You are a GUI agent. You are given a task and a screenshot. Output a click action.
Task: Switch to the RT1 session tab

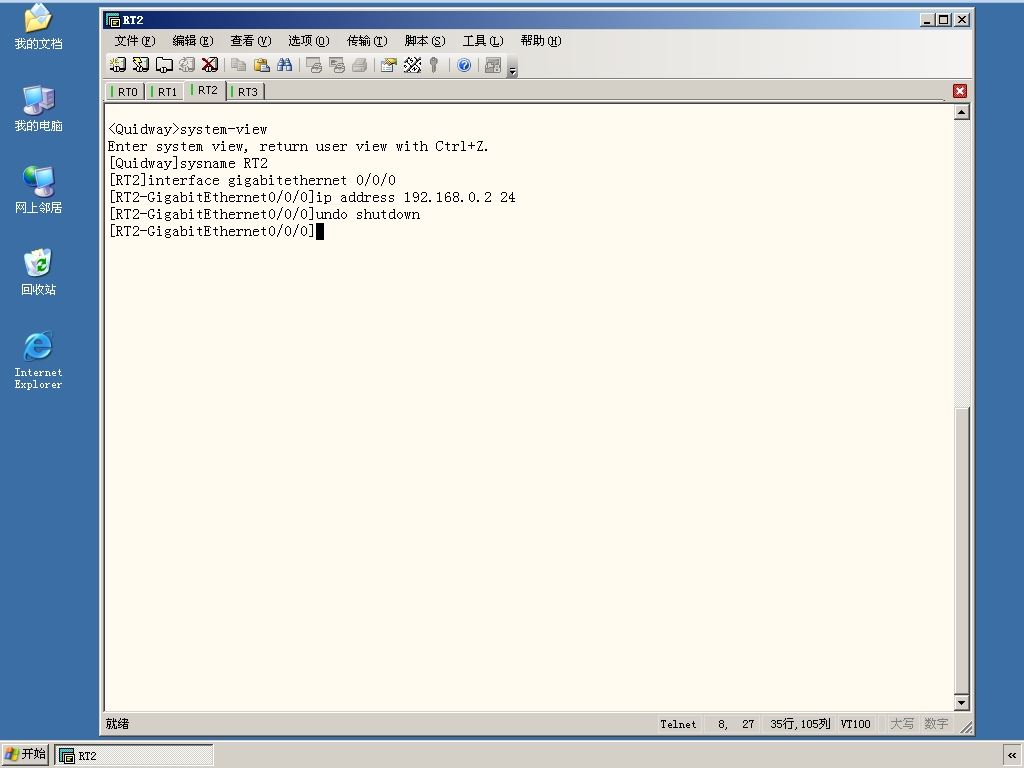tap(165, 92)
